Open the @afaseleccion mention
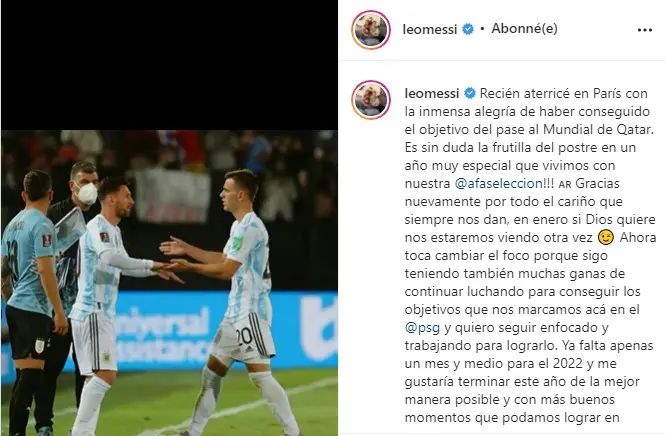The width and height of the screenshot is (665, 436). (498, 184)
